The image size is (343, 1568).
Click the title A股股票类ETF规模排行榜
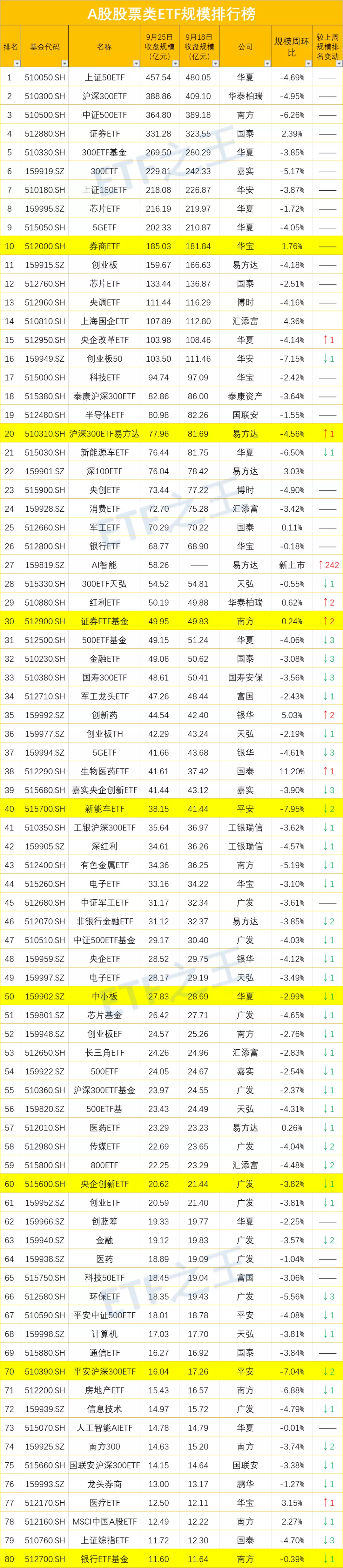pyautogui.click(x=171, y=13)
